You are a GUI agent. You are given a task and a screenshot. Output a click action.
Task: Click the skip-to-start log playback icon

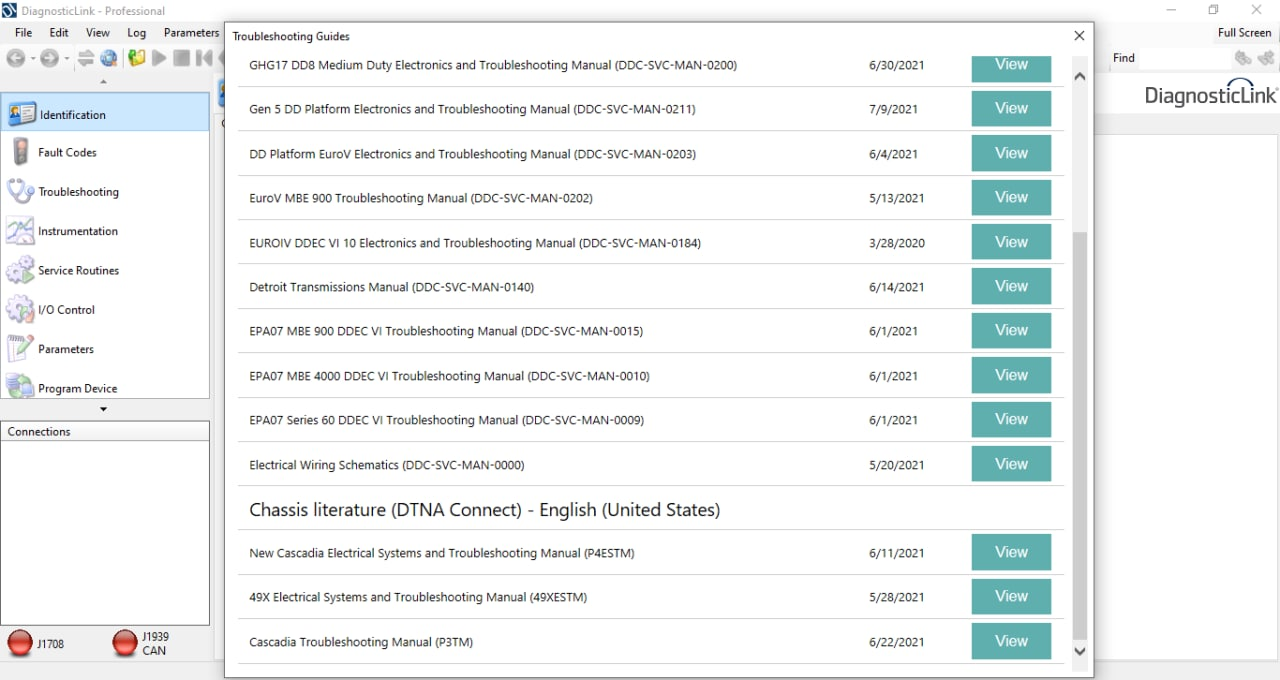point(204,58)
